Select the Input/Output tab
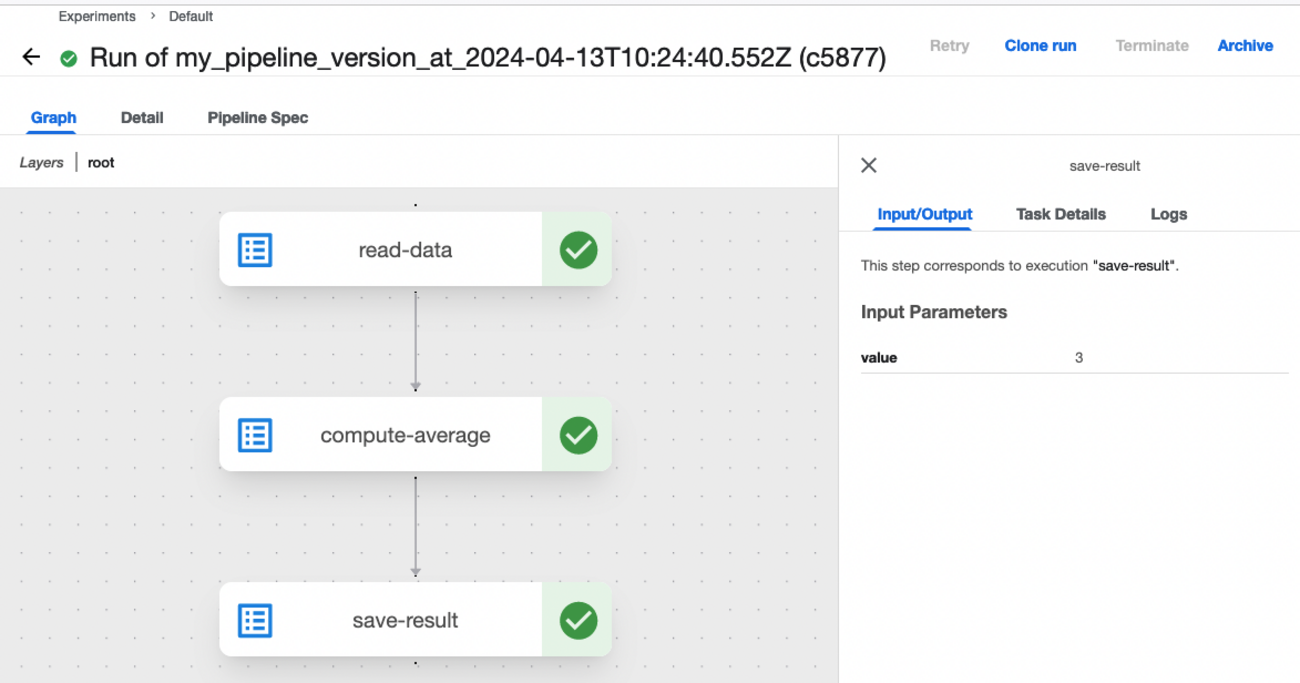This screenshot has height=683, width=1300. pyautogui.click(x=923, y=213)
